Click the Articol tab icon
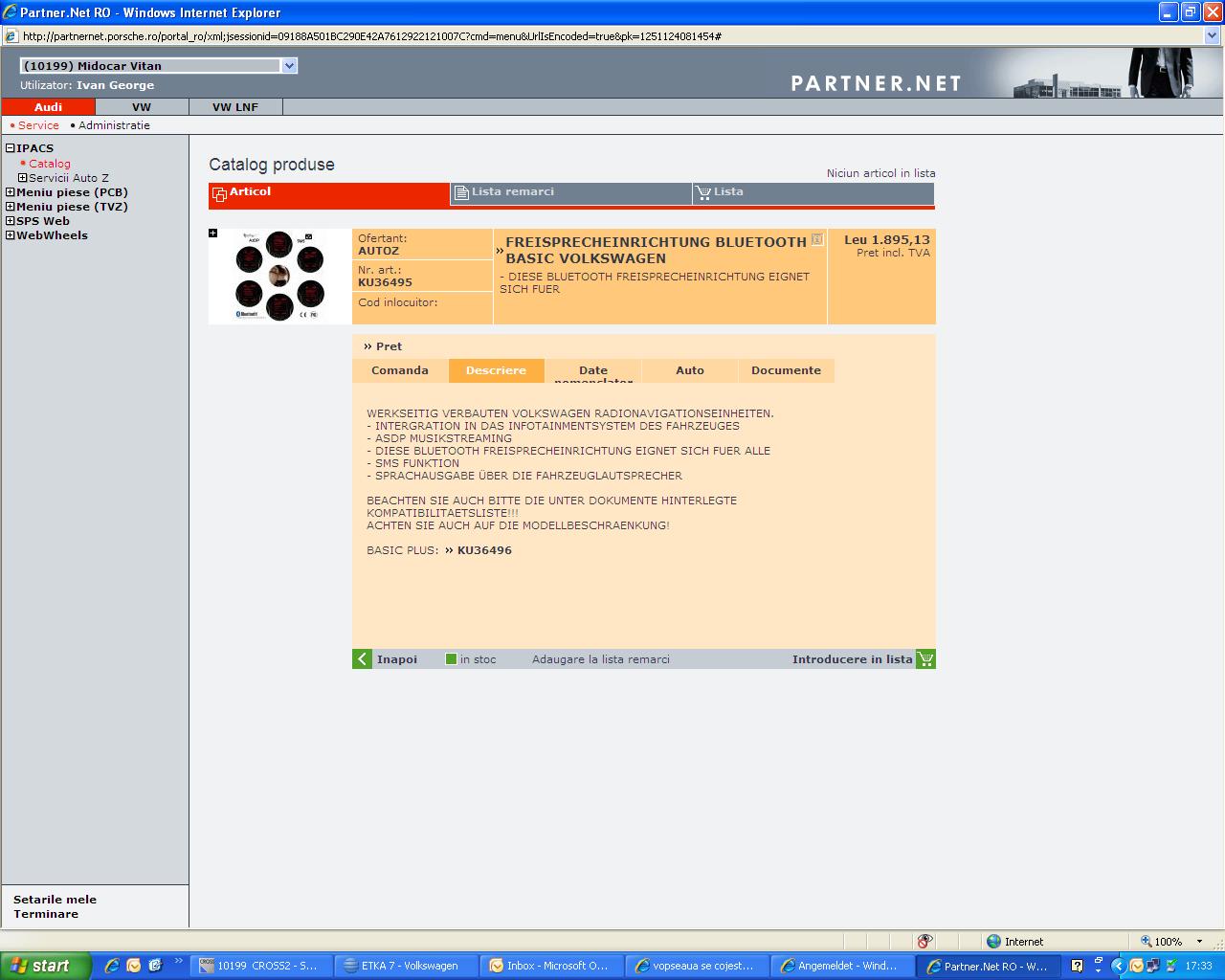This screenshot has height=980, width=1225. coord(219,194)
